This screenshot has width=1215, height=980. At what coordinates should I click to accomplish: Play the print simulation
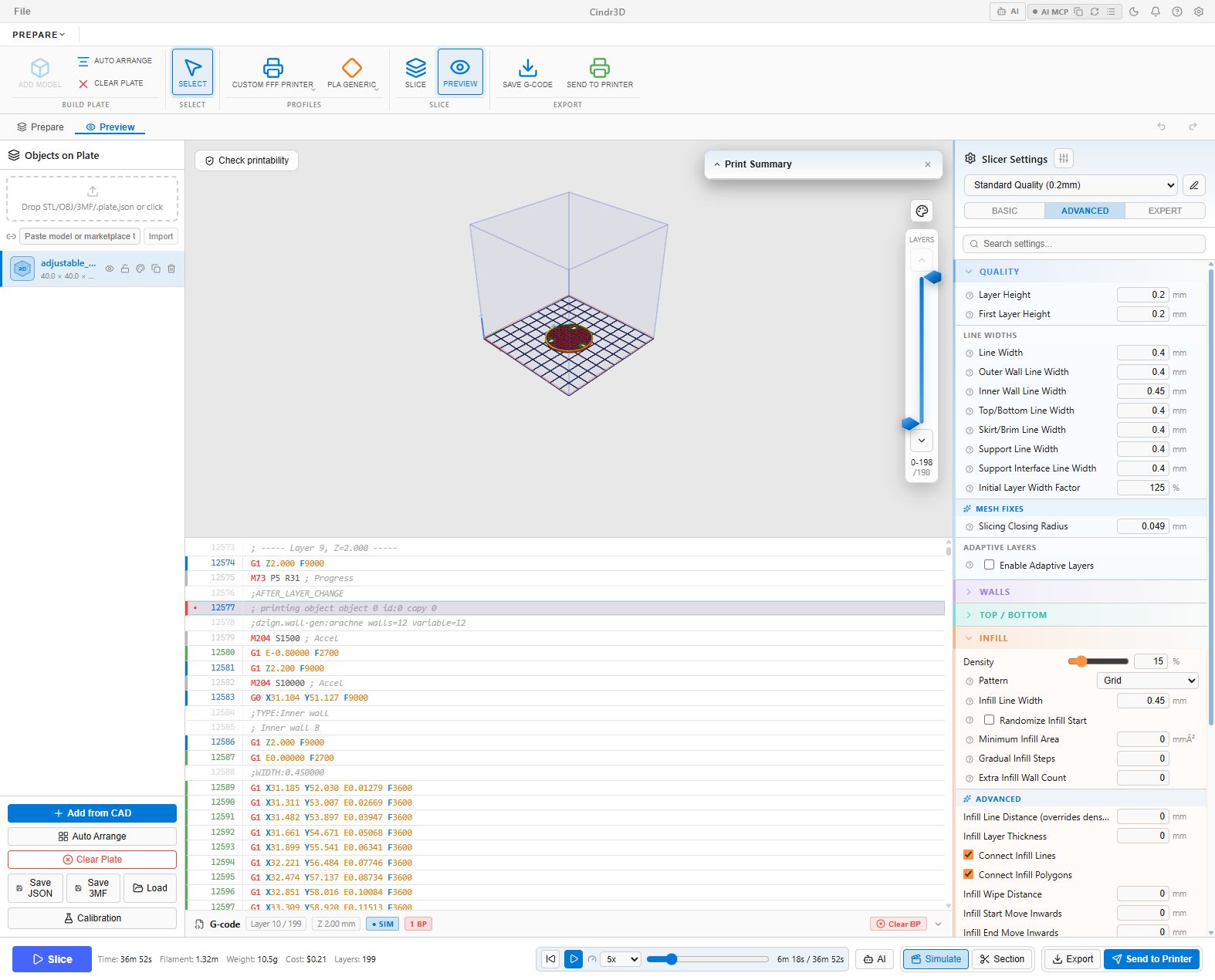(574, 959)
